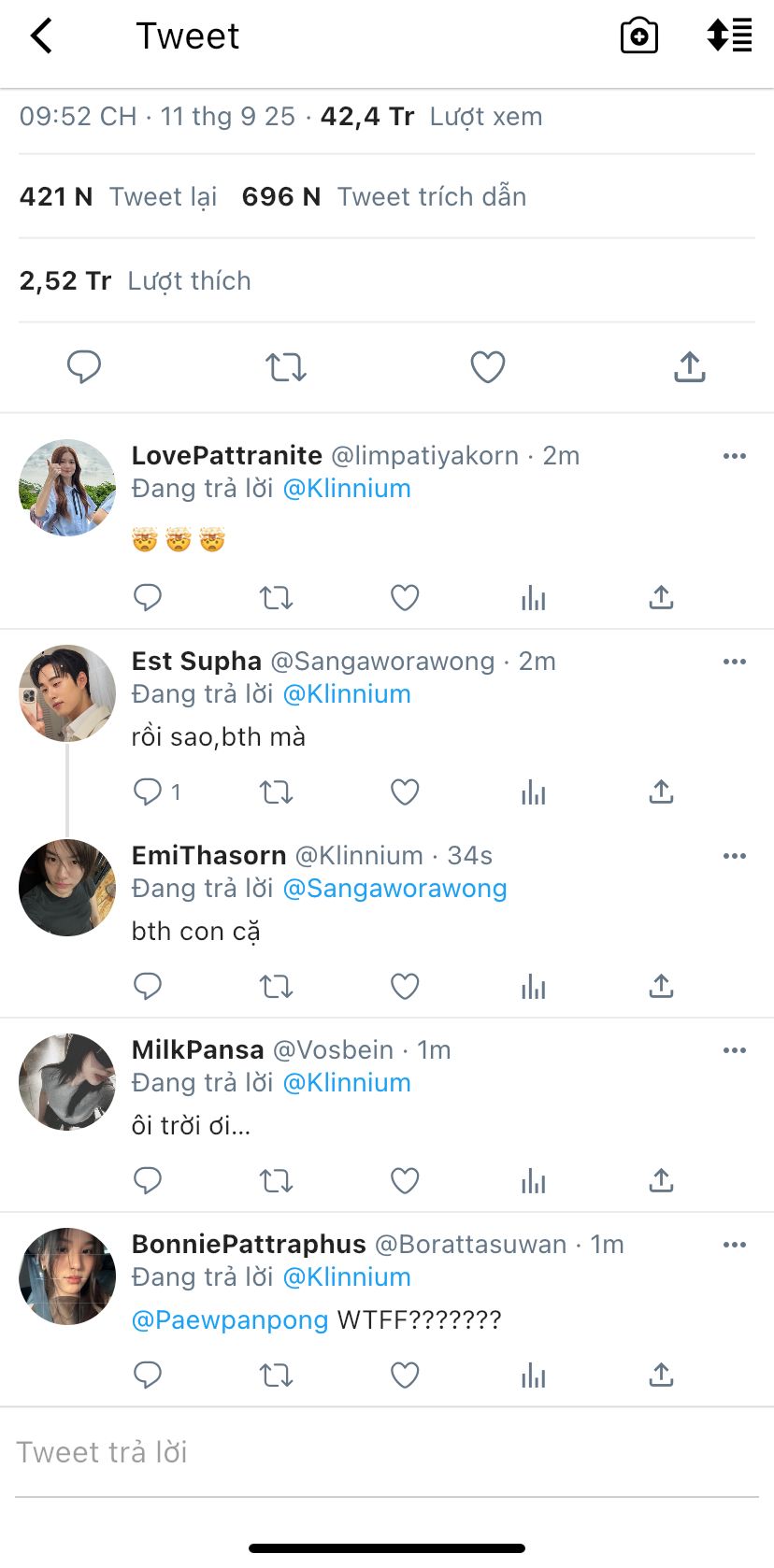The height and width of the screenshot is (1568, 774).
Task: Open more options on LovePattranite's reply
Action: (x=735, y=456)
